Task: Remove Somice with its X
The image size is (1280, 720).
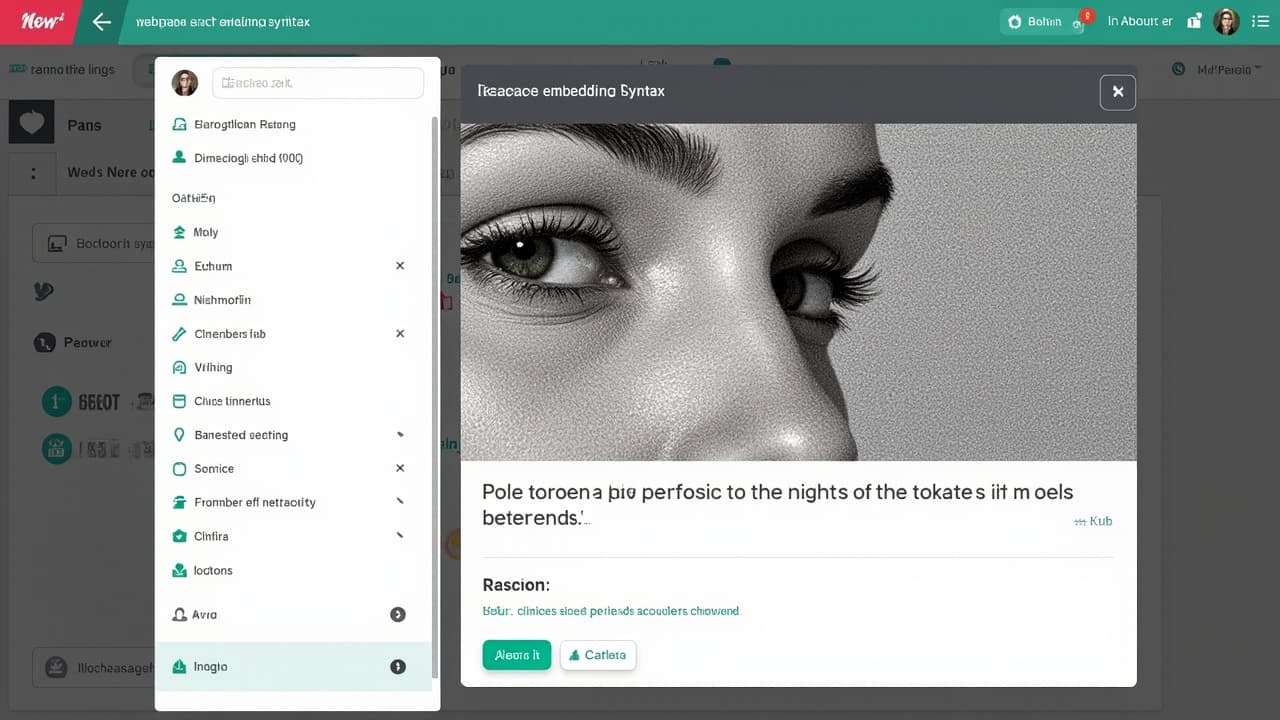Action: (400, 468)
